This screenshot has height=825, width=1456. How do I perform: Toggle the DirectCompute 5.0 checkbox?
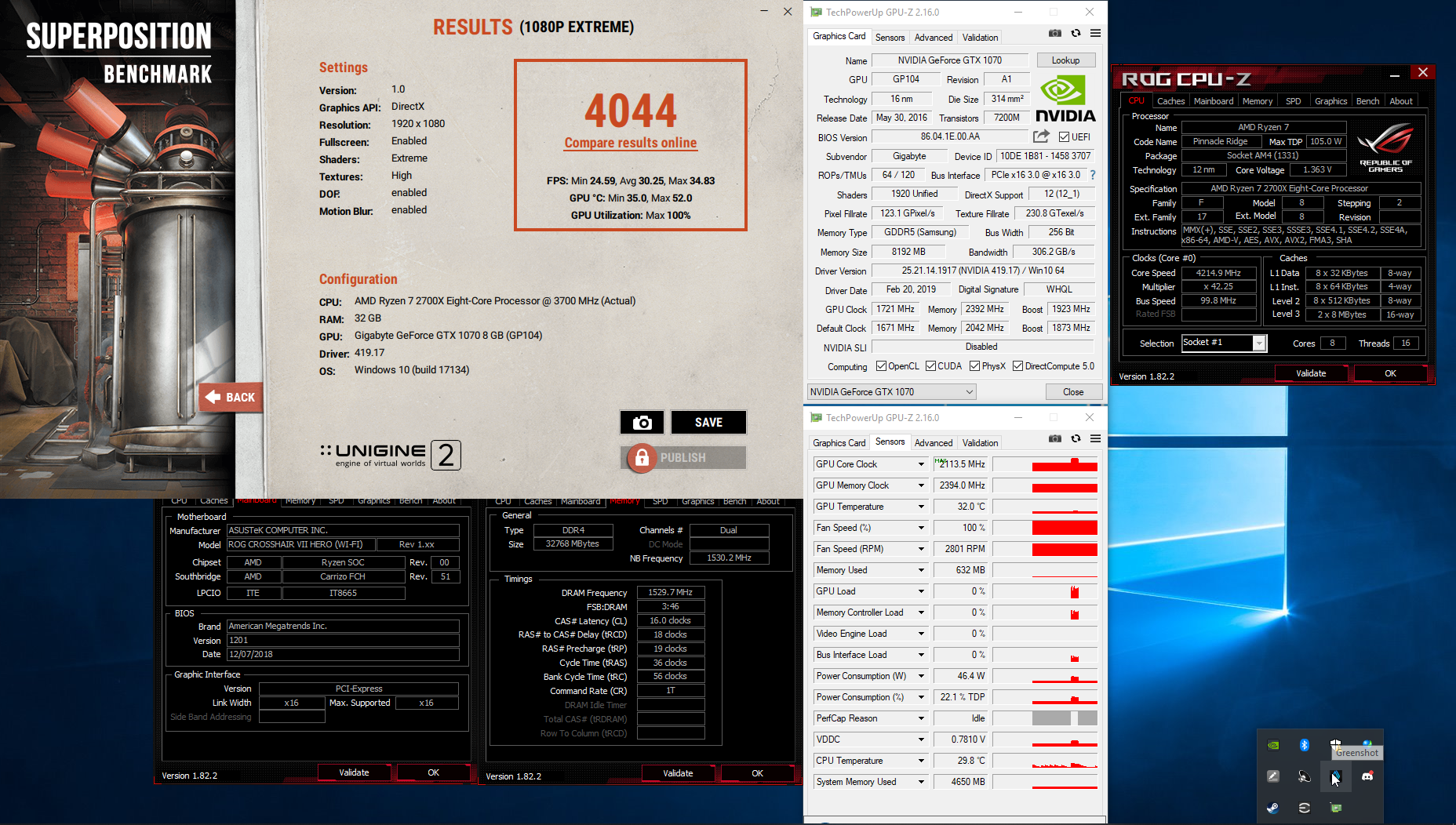tap(1017, 366)
